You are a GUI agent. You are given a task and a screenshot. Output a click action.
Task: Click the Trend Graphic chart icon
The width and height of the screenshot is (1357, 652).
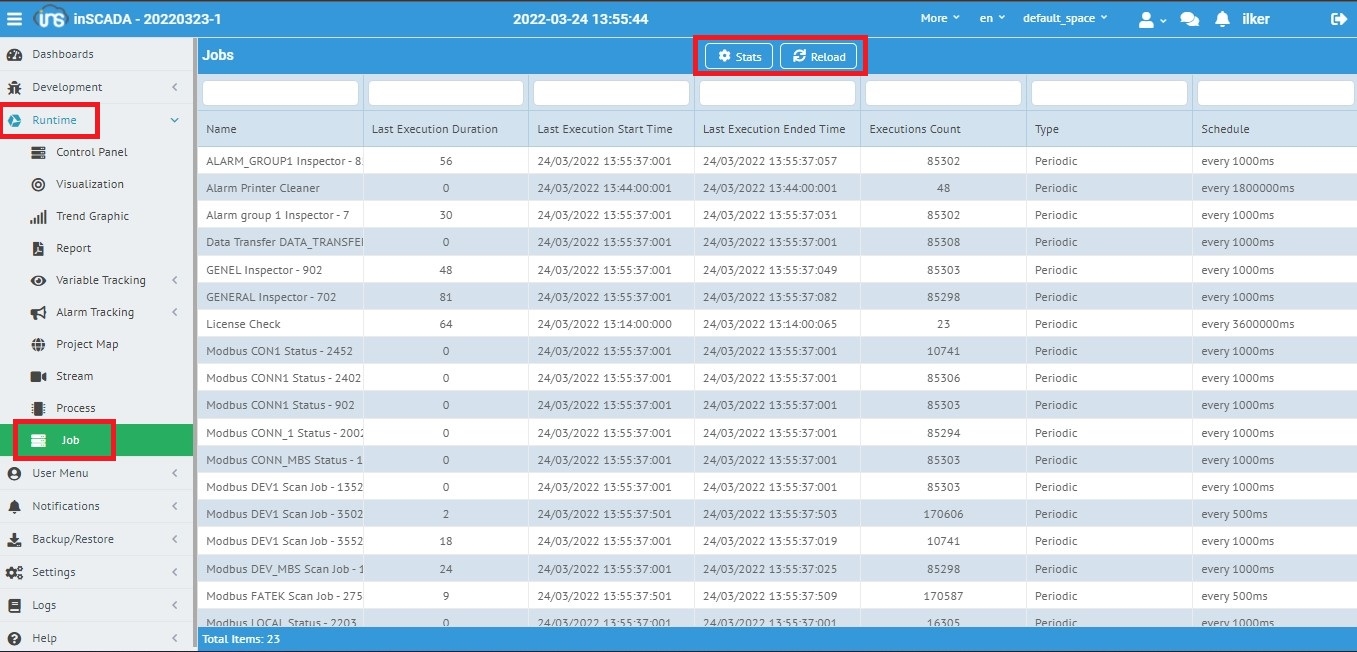38,216
